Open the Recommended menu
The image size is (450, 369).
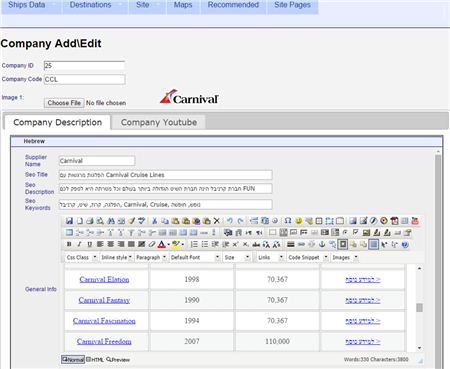(233, 6)
